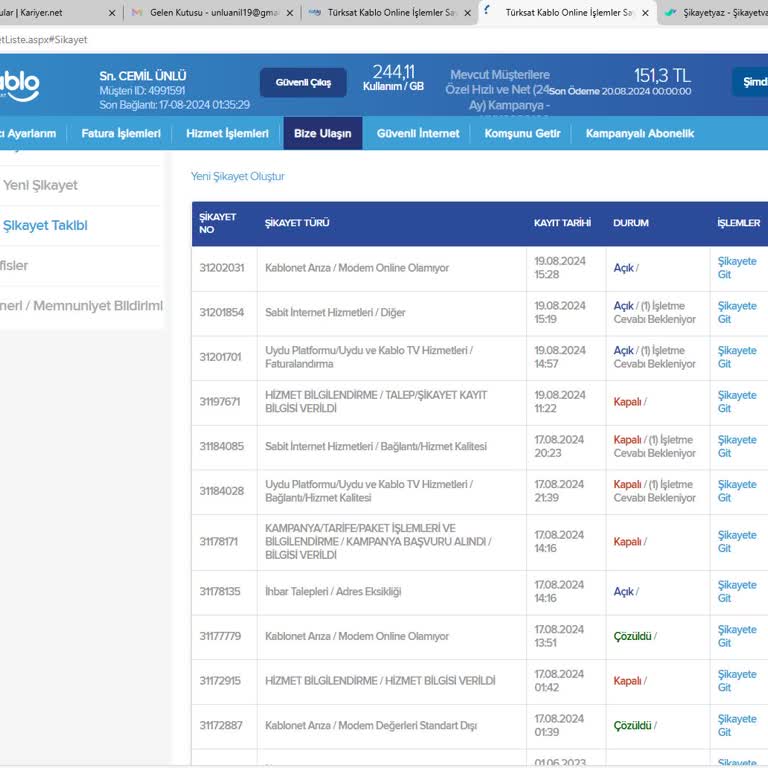
Task: Close the Kariyer.net browser tab
Action: point(112,13)
